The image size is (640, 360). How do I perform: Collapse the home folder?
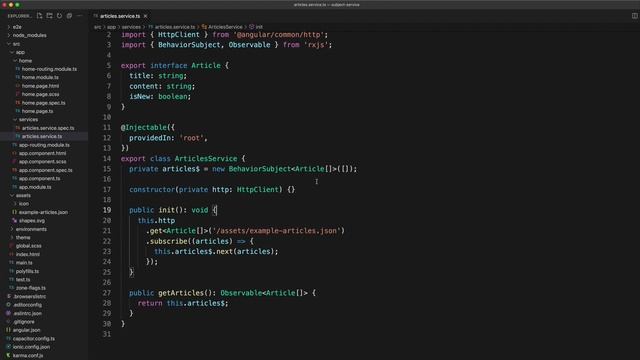tap(25, 60)
